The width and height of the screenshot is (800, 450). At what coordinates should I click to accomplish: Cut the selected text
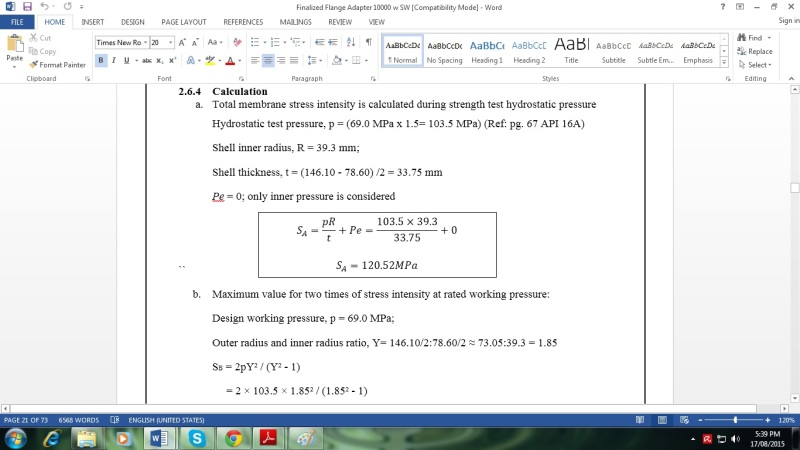(40, 38)
